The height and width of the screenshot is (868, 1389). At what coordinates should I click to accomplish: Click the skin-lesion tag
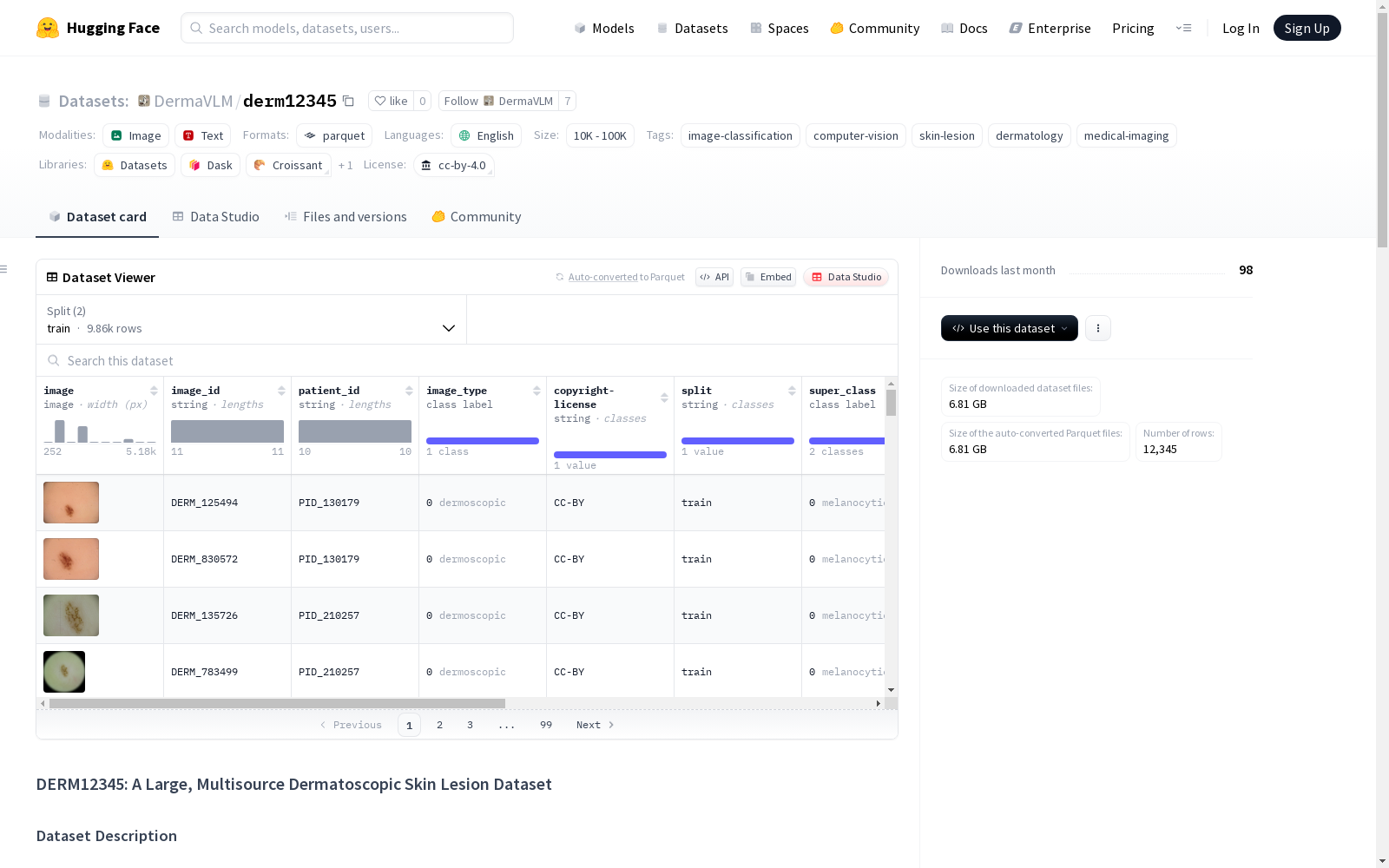point(947,135)
